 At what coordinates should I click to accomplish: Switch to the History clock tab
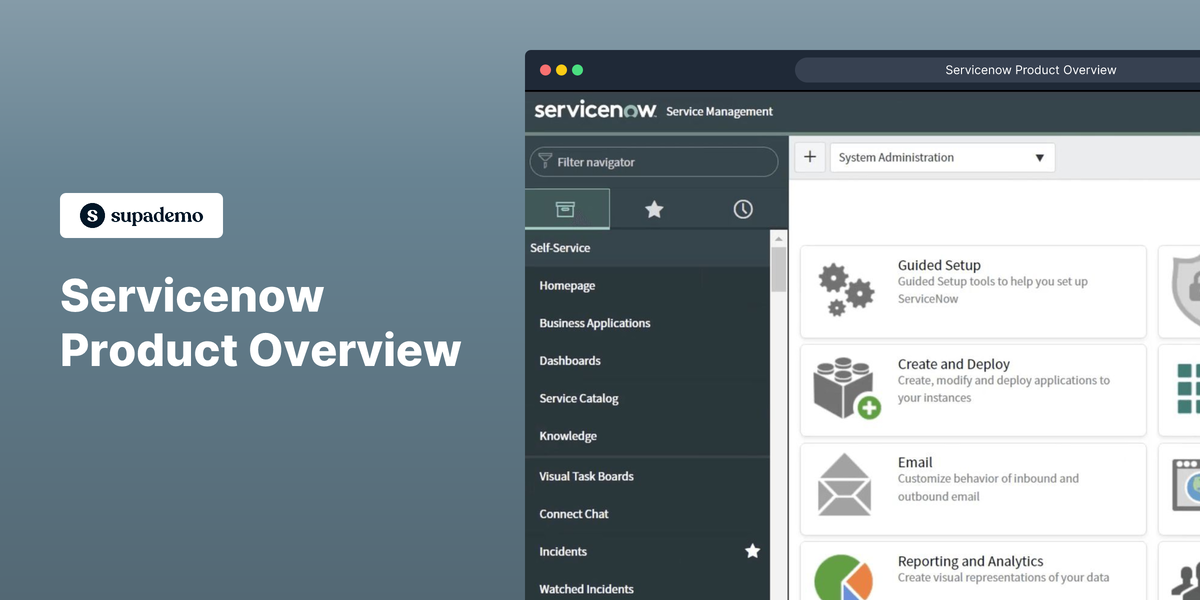pyautogui.click(x=743, y=209)
